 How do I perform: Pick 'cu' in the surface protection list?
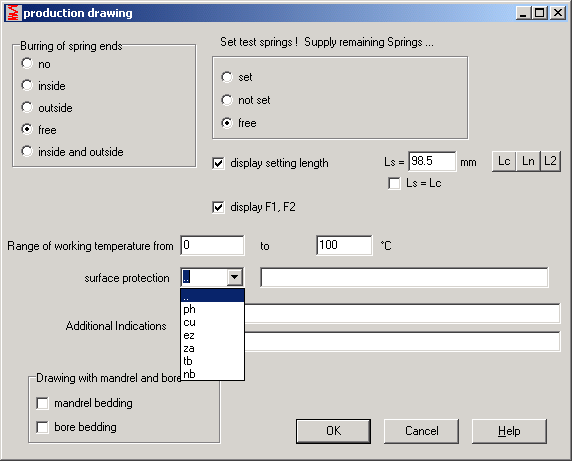pyautogui.click(x=212, y=322)
